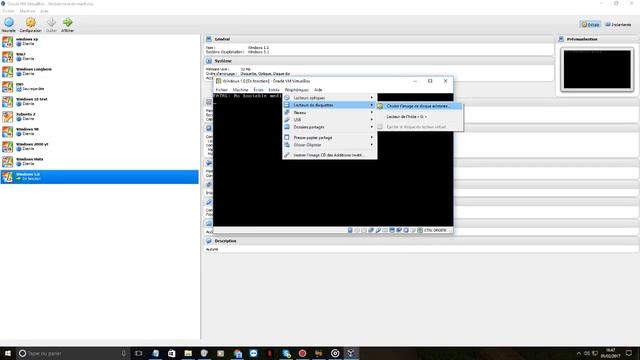The width and height of the screenshot is (640, 360).
Task: Click the greyed Oublier down-arrow toolbar icon
Action: (51, 24)
